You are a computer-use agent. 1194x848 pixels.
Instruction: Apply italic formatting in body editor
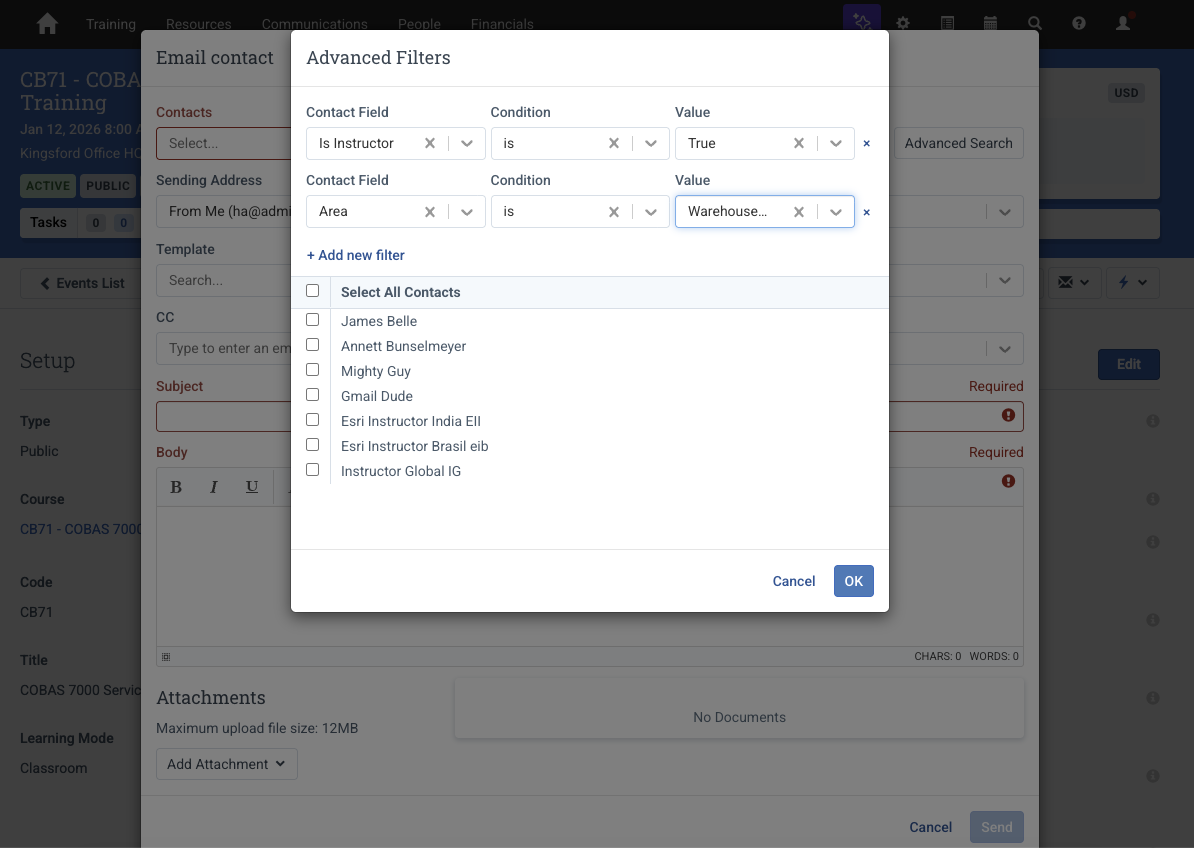pyautogui.click(x=214, y=487)
